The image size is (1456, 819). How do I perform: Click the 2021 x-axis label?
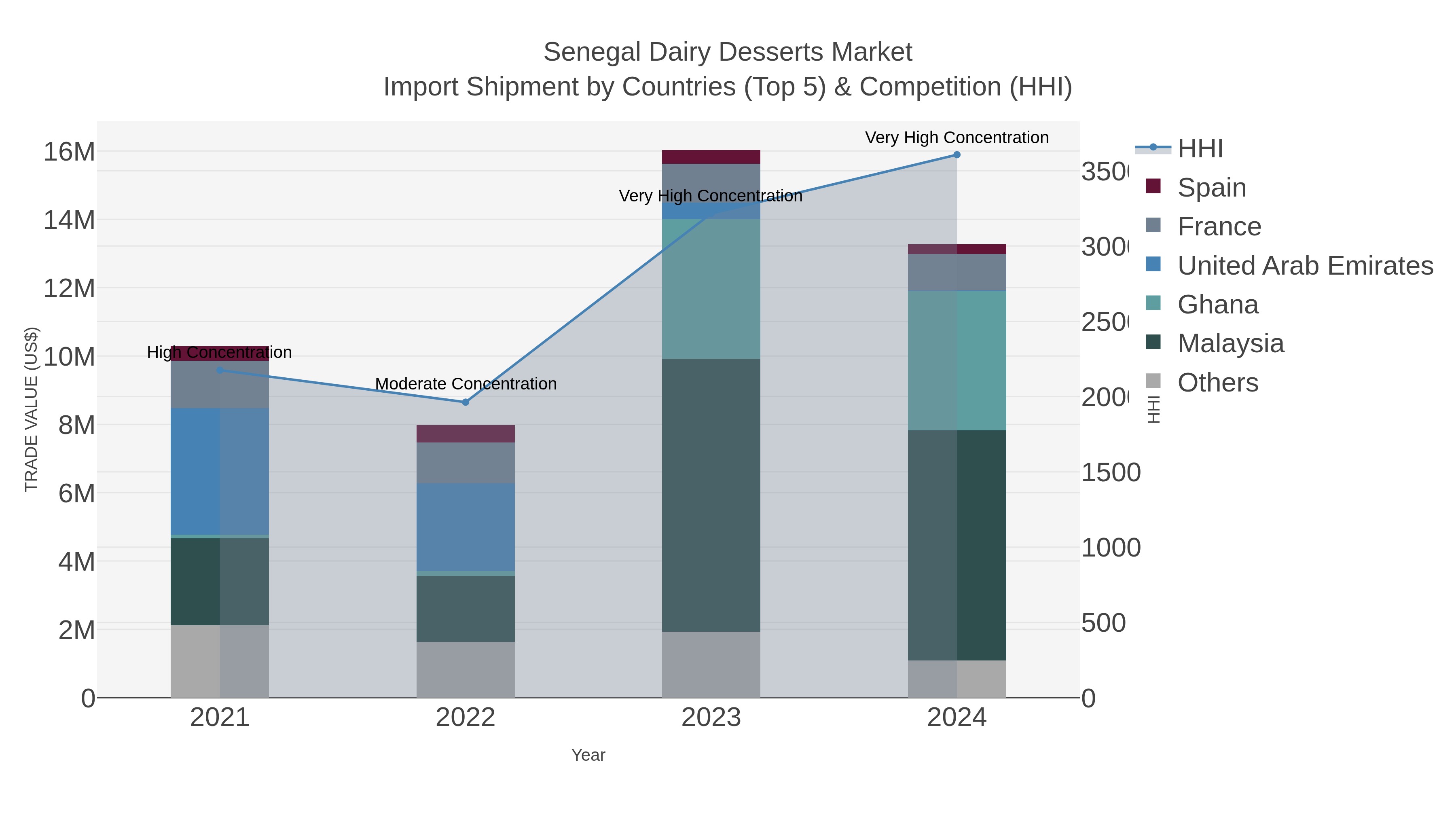(220, 718)
